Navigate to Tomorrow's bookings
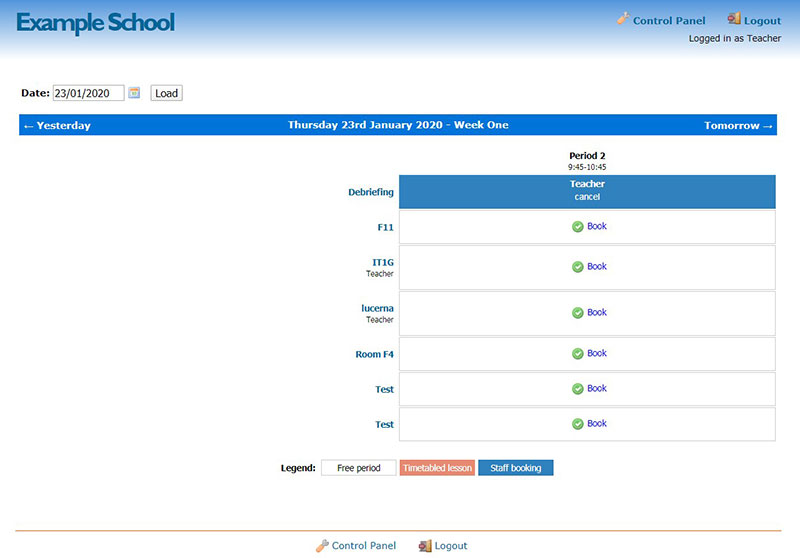This screenshot has width=800, height=558. (x=738, y=126)
